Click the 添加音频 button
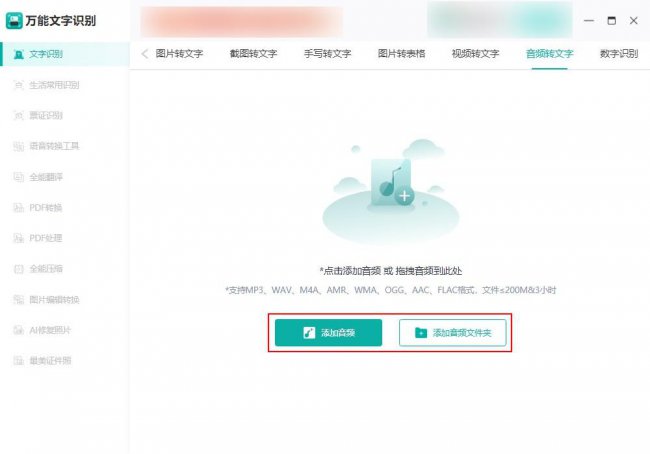 tap(328, 333)
